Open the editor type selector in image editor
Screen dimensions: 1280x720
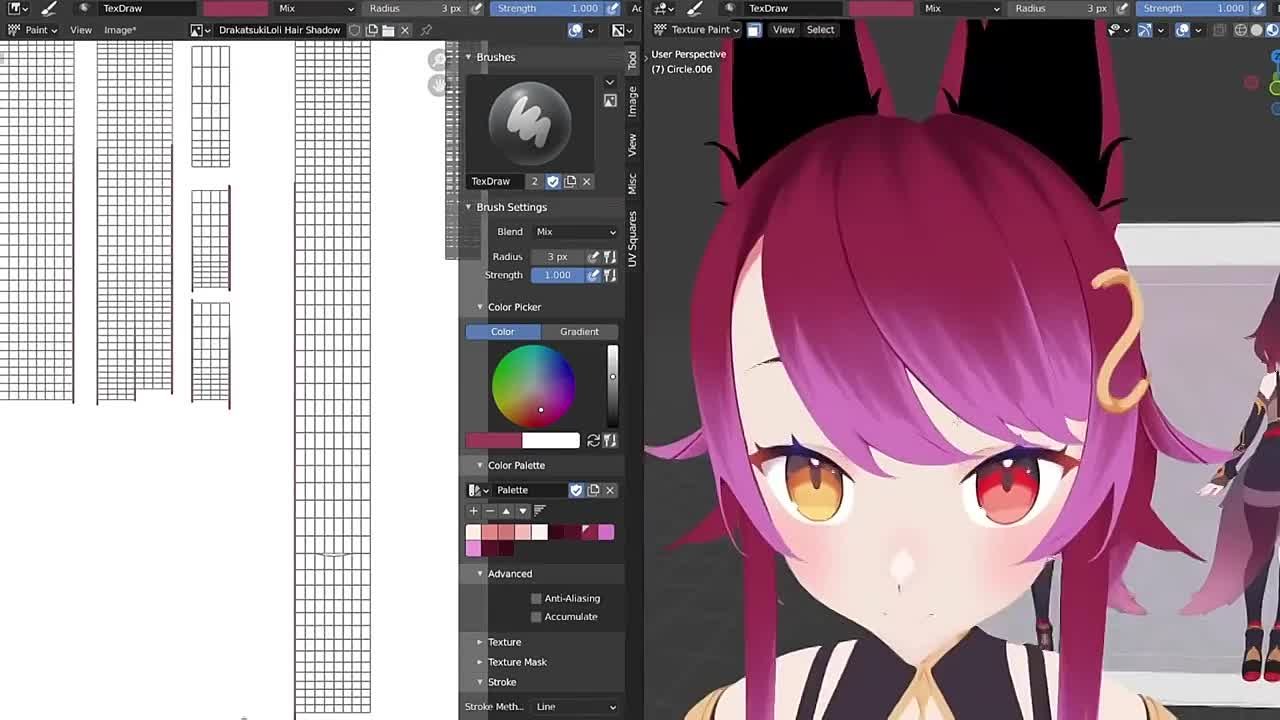coord(16,8)
